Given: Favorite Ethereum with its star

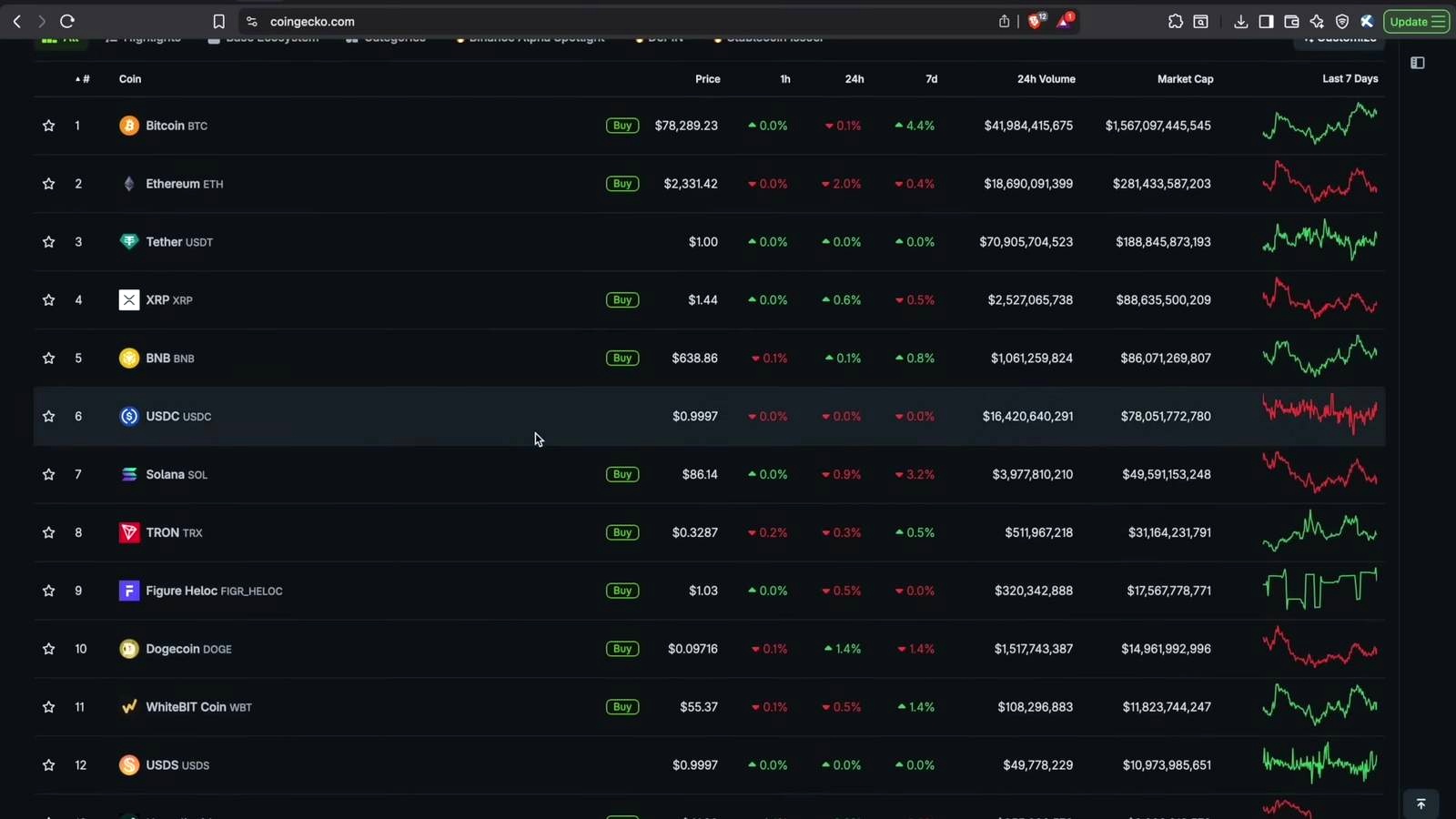Looking at the screenshot, I should pyautogui.click(x=49, y=184).
